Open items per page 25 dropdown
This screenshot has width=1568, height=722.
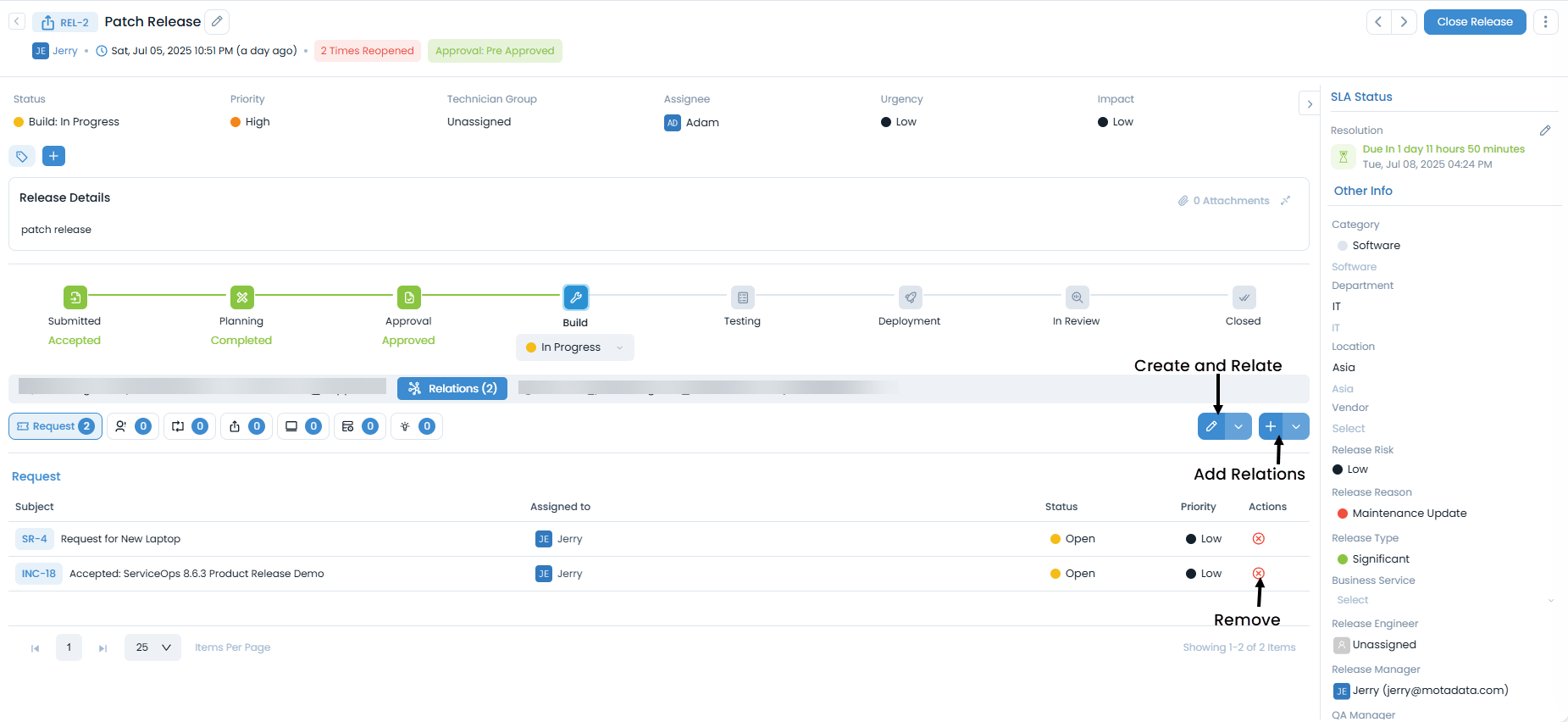click(x=152, y=647)
